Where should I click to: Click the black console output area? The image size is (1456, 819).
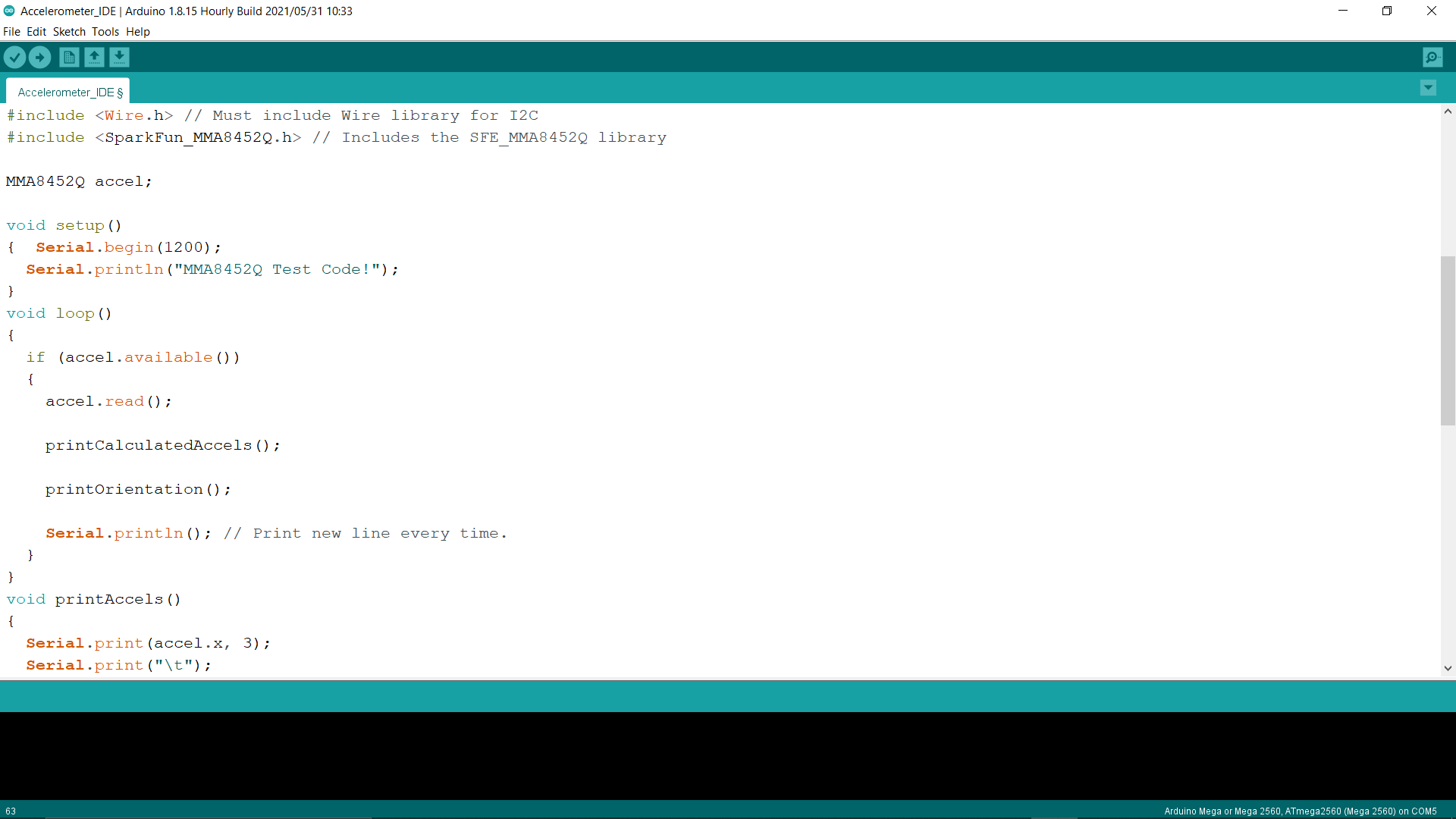(x=728, y=755)
